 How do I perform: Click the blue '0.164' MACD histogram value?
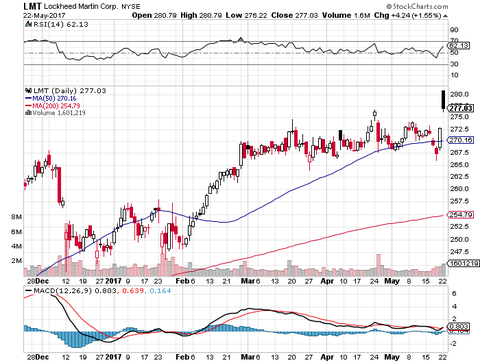point(160,291)
